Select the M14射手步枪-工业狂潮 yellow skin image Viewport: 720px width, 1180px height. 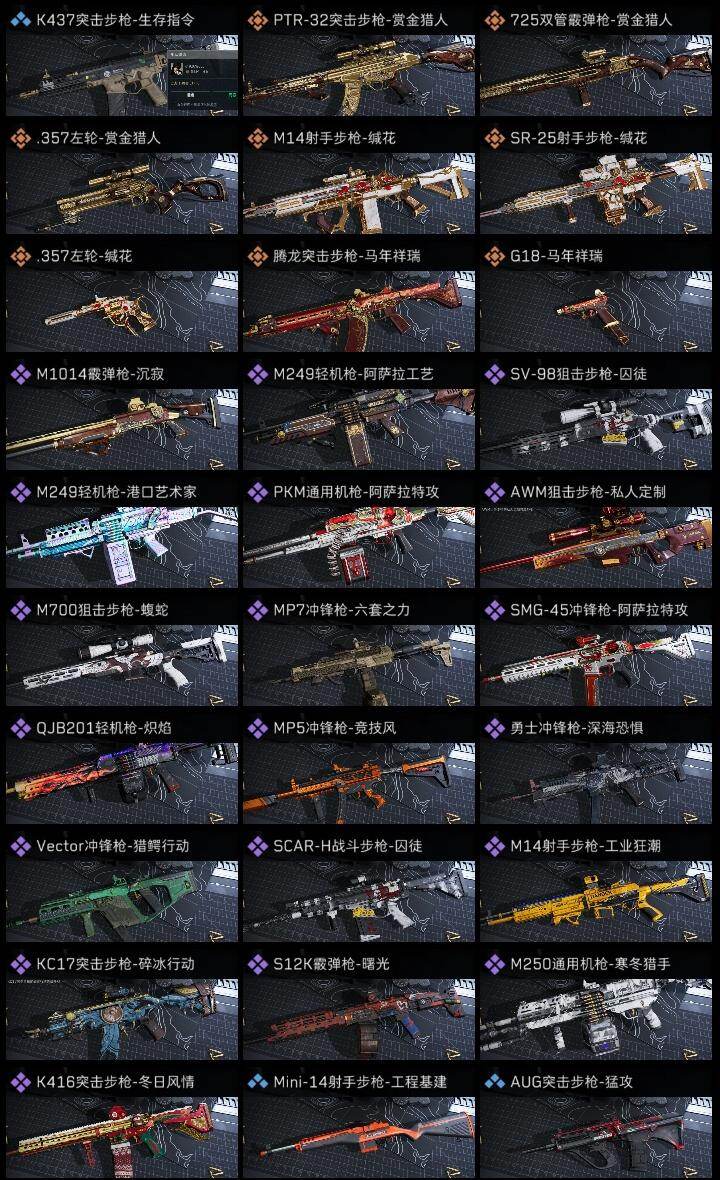(x=596, y=901)
